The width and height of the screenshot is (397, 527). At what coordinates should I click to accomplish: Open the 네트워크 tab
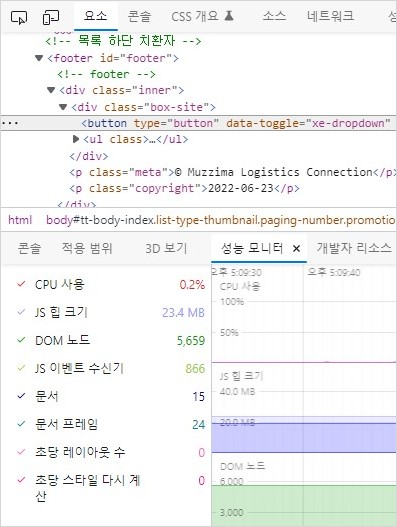click(x=330, y=16)
